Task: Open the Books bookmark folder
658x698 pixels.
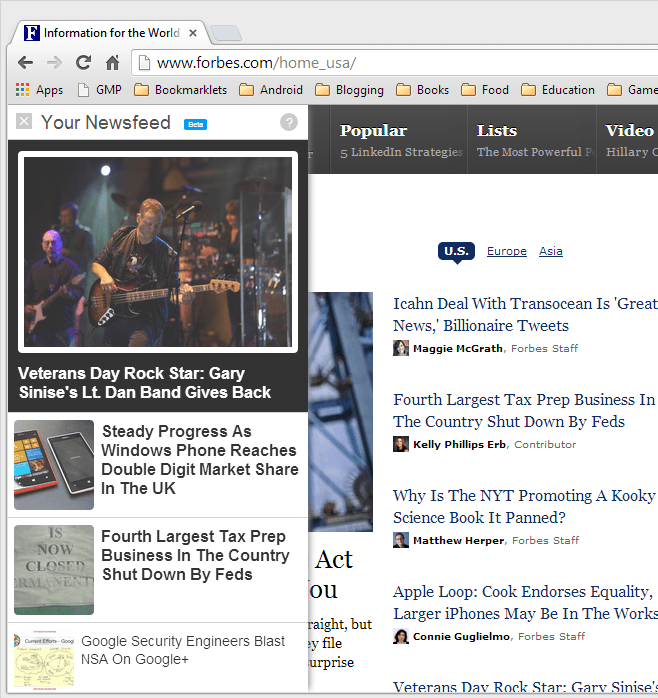Action: (422, 90)
